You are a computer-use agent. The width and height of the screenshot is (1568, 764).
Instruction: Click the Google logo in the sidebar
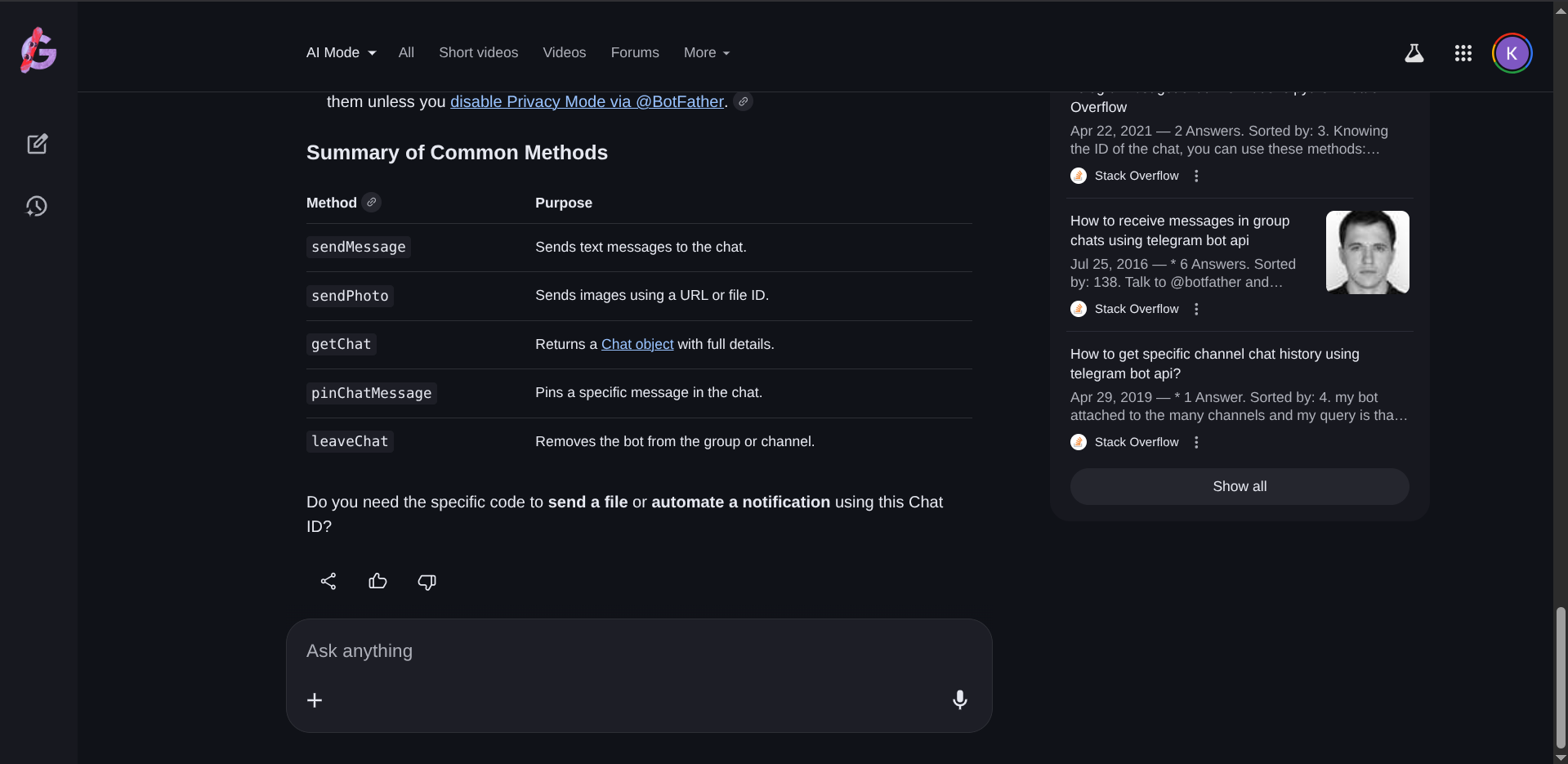[x=38, y=51]
